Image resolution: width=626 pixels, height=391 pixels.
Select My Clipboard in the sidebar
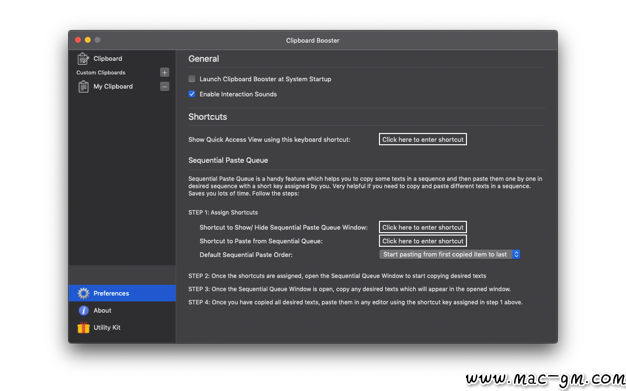point(122,87)
